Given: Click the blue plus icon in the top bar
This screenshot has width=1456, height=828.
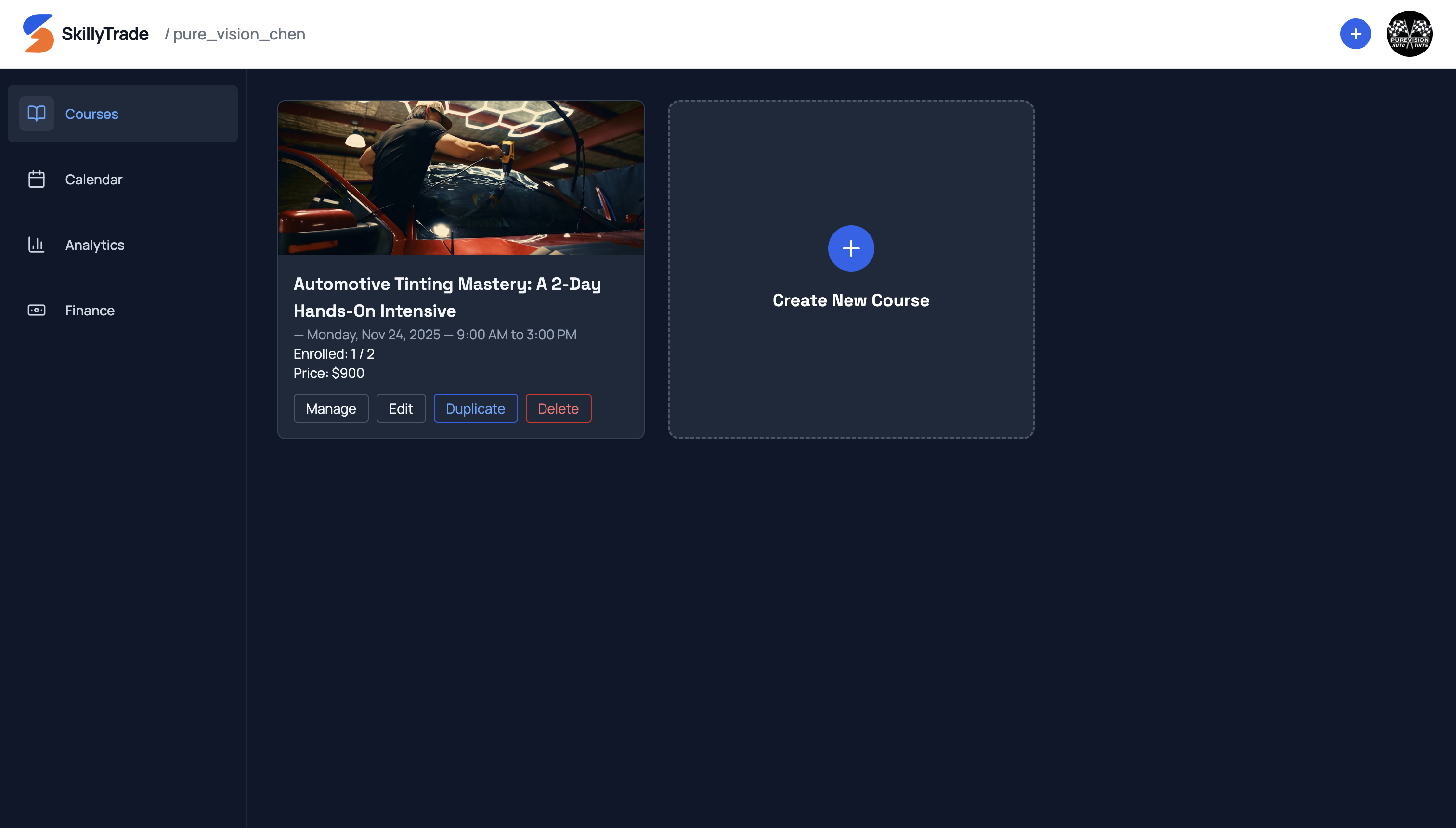Looking at the screenshot, I should point(1356,34).
